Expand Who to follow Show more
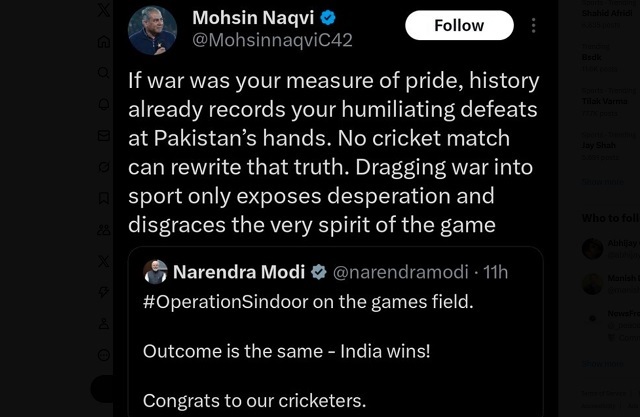 [x=602, y=364]
